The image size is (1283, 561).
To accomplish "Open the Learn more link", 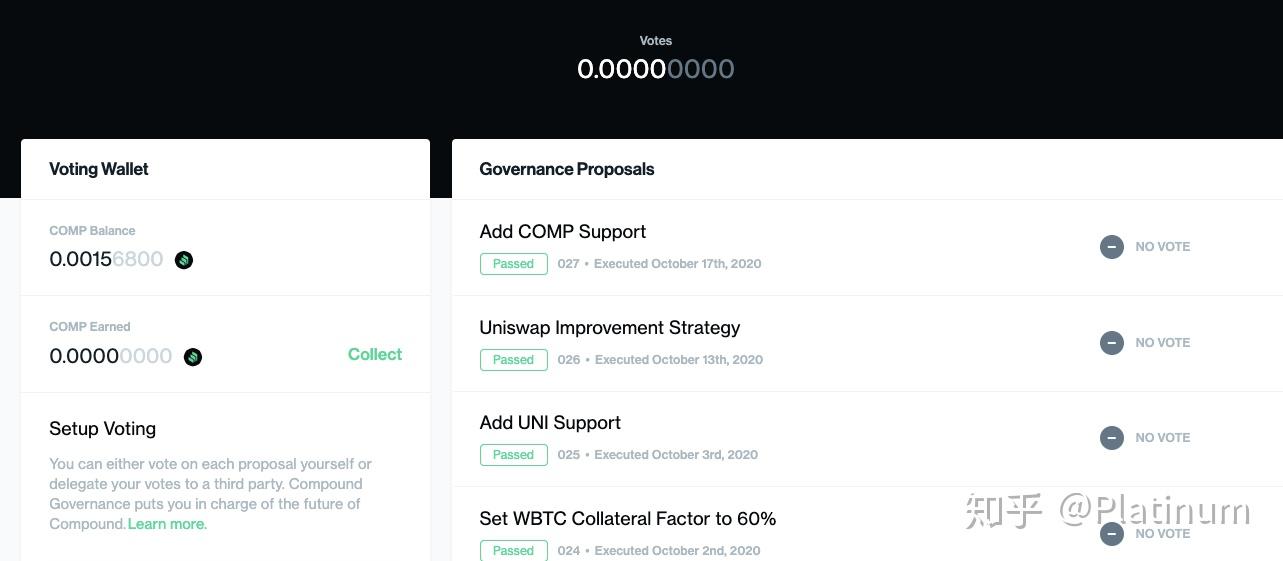I will (x=166, y=524).
